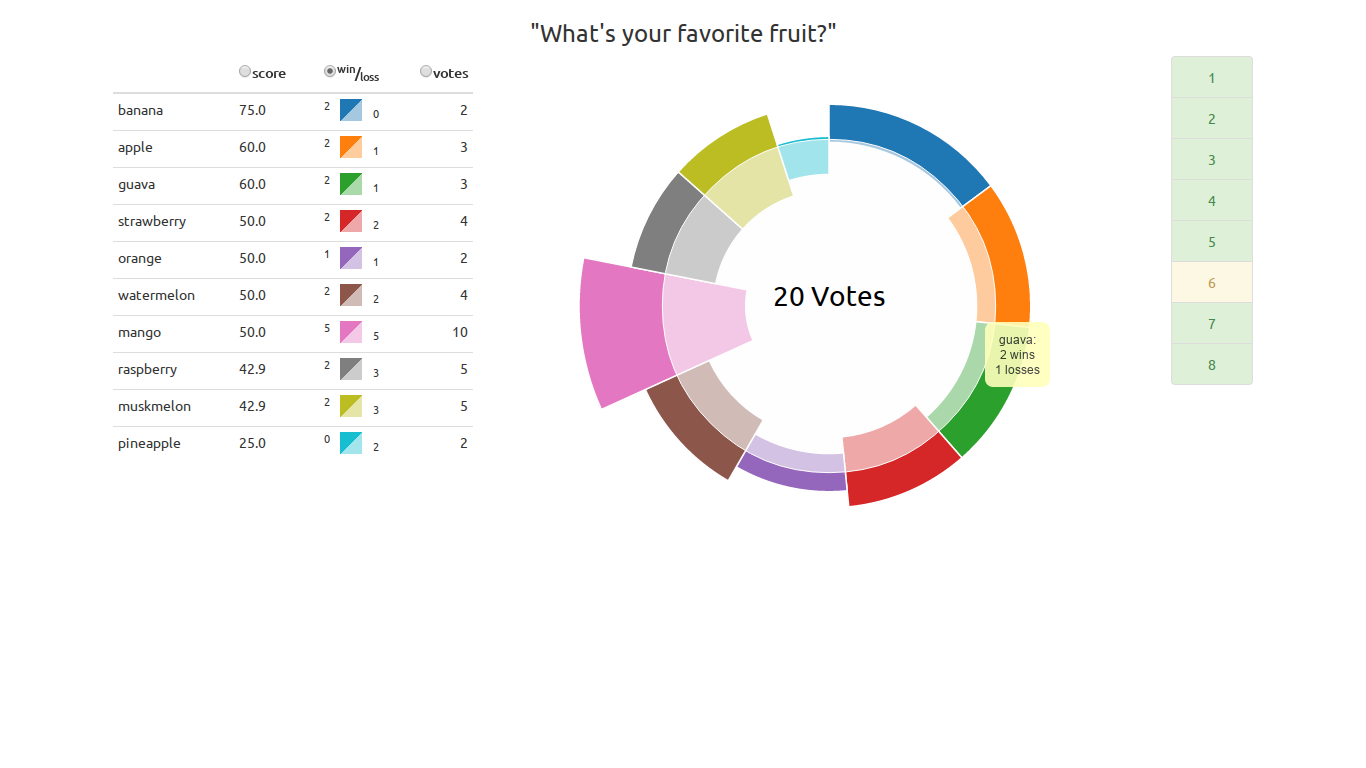
Task: Select the votes radio button
Action: 426,72
